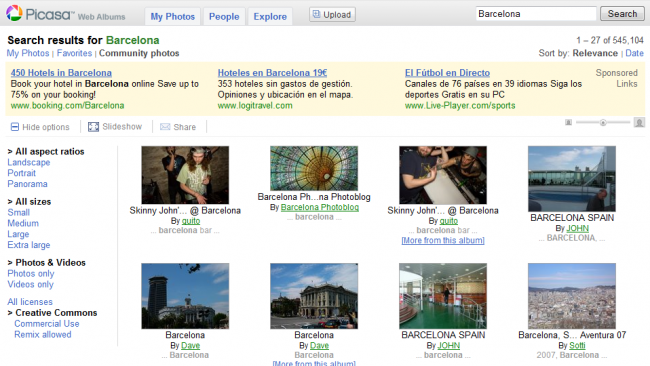Open the dark tower Barcelona thumbnail
The height and width of the screenshot is (366, 650).
pos(185,296)
